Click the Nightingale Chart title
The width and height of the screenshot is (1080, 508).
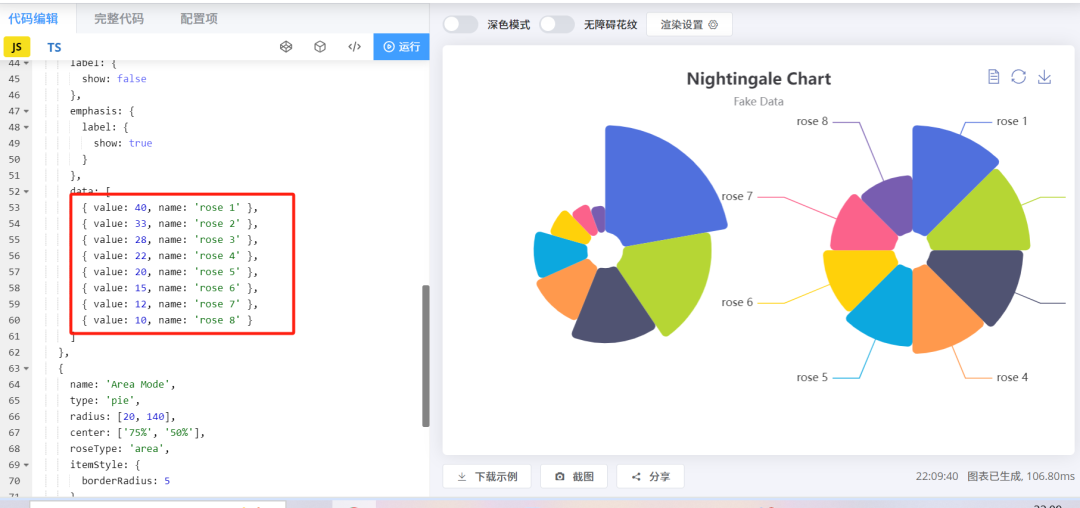758,78
